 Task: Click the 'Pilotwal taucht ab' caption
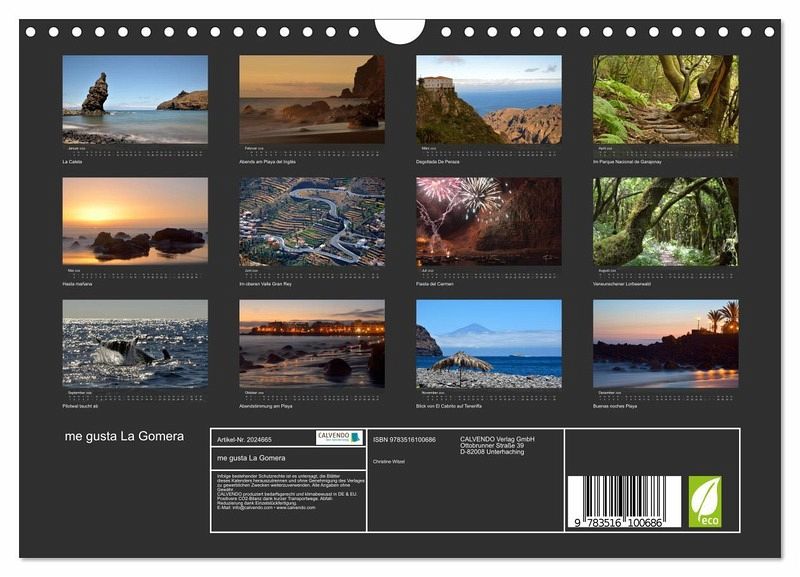[x=80, y=406]
